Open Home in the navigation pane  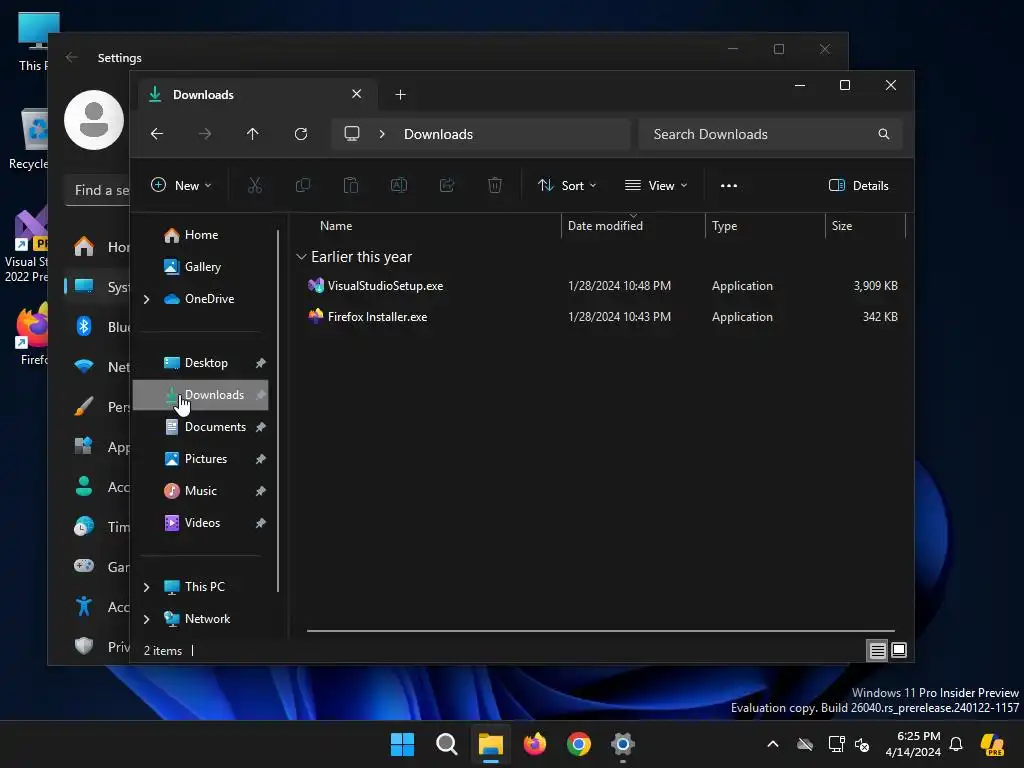coord(201,235)
